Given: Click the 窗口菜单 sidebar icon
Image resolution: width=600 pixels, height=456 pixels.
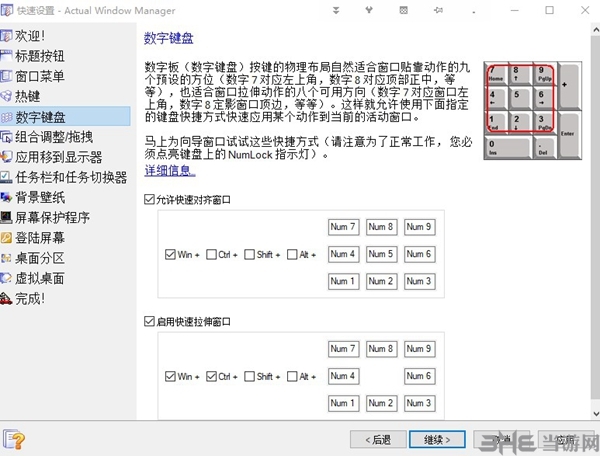Looking at the screenshot, I should pos(6,76).
